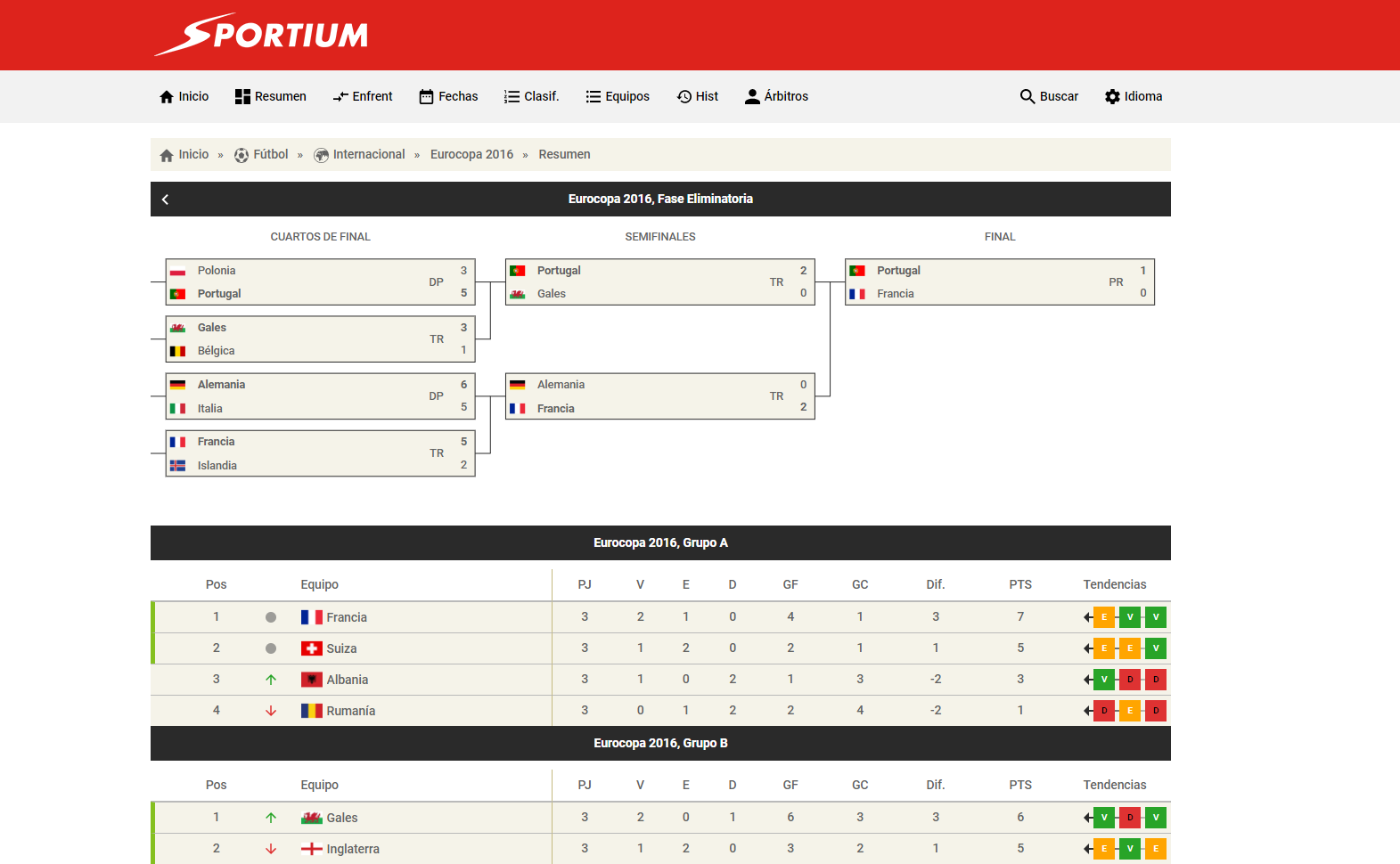This screenshot has height=864, width=1400.
Task: Expand Gales tendencias arrow in Grupo B
Action: [x=1088, y=818]
